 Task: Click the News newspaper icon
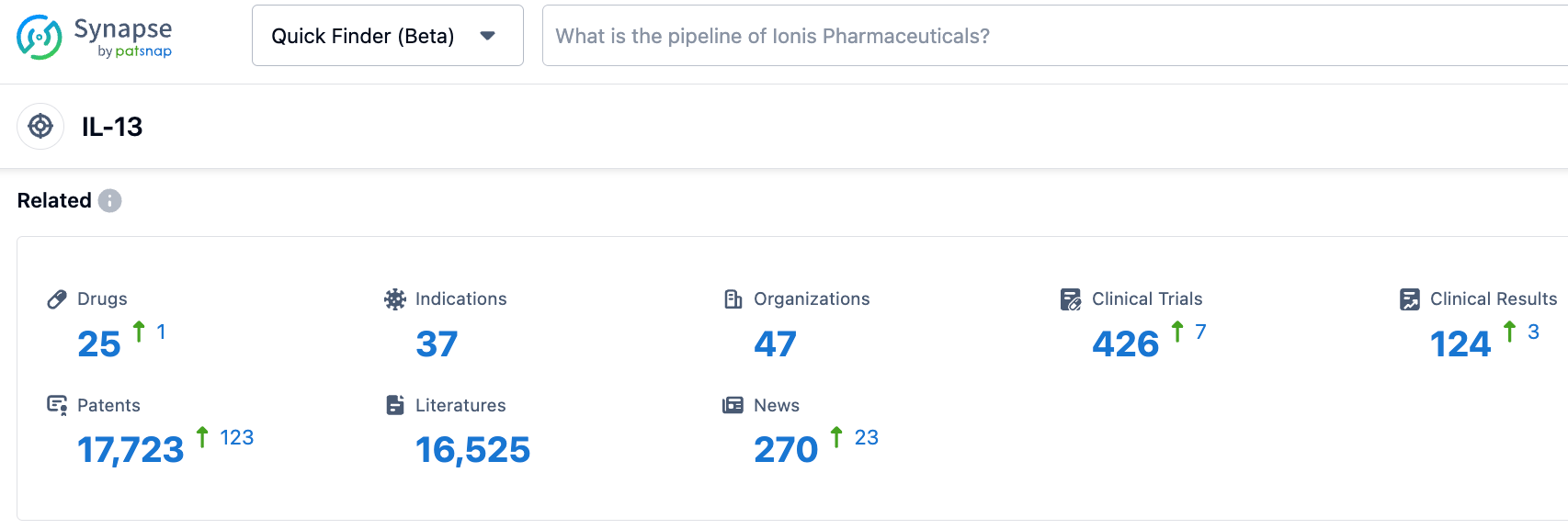coord(733,405)
